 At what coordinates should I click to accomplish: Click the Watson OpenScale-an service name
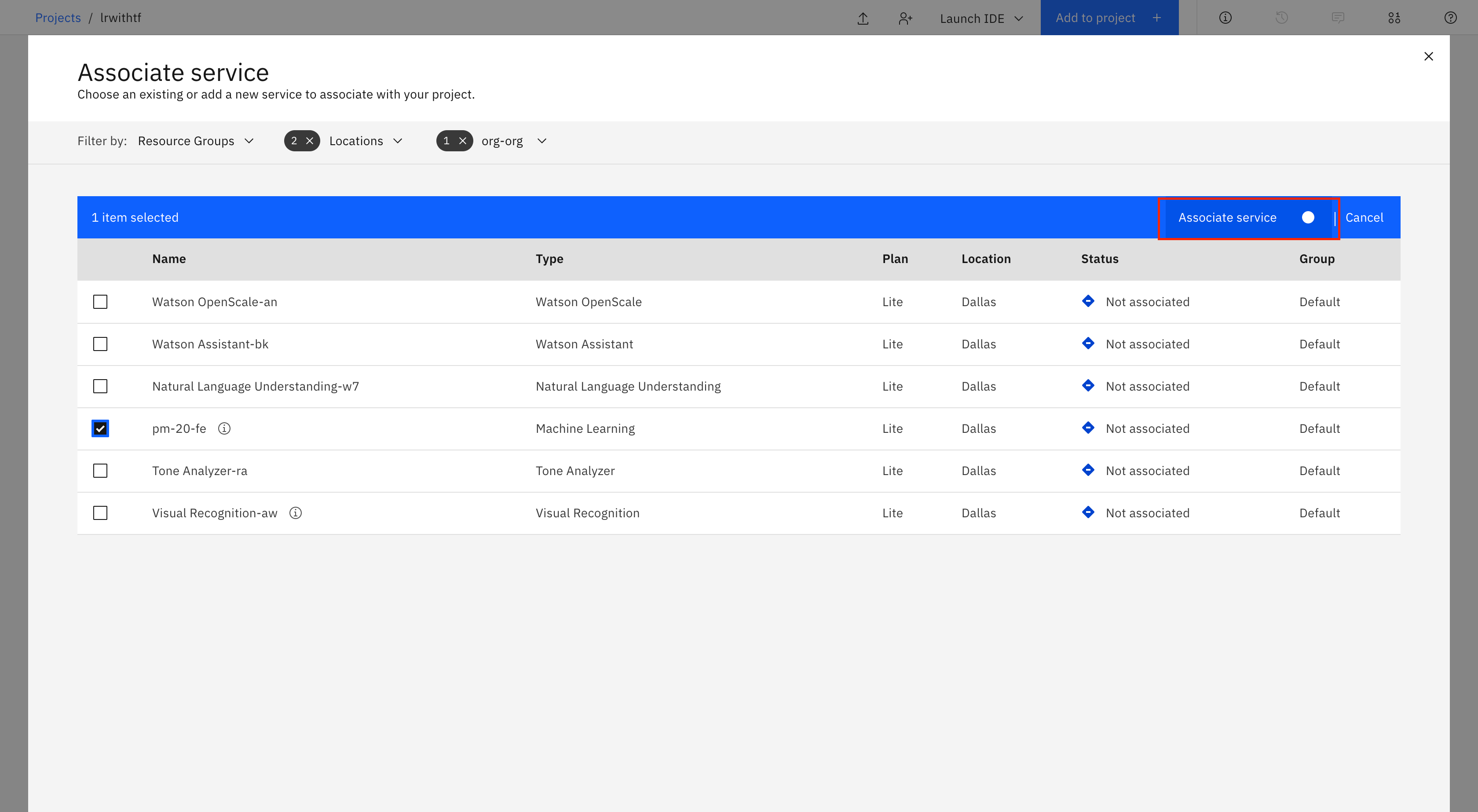[215, 302]
